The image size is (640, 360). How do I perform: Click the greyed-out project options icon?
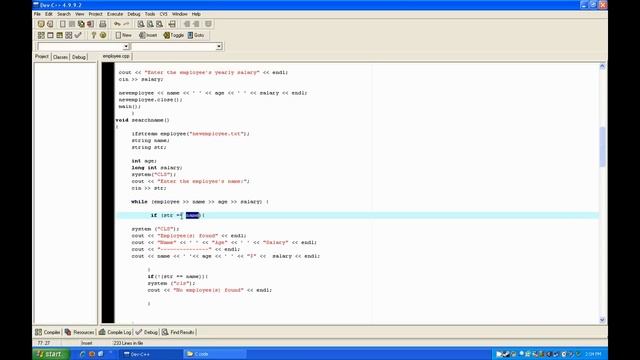pyautogui.click(x=208, y=24)
